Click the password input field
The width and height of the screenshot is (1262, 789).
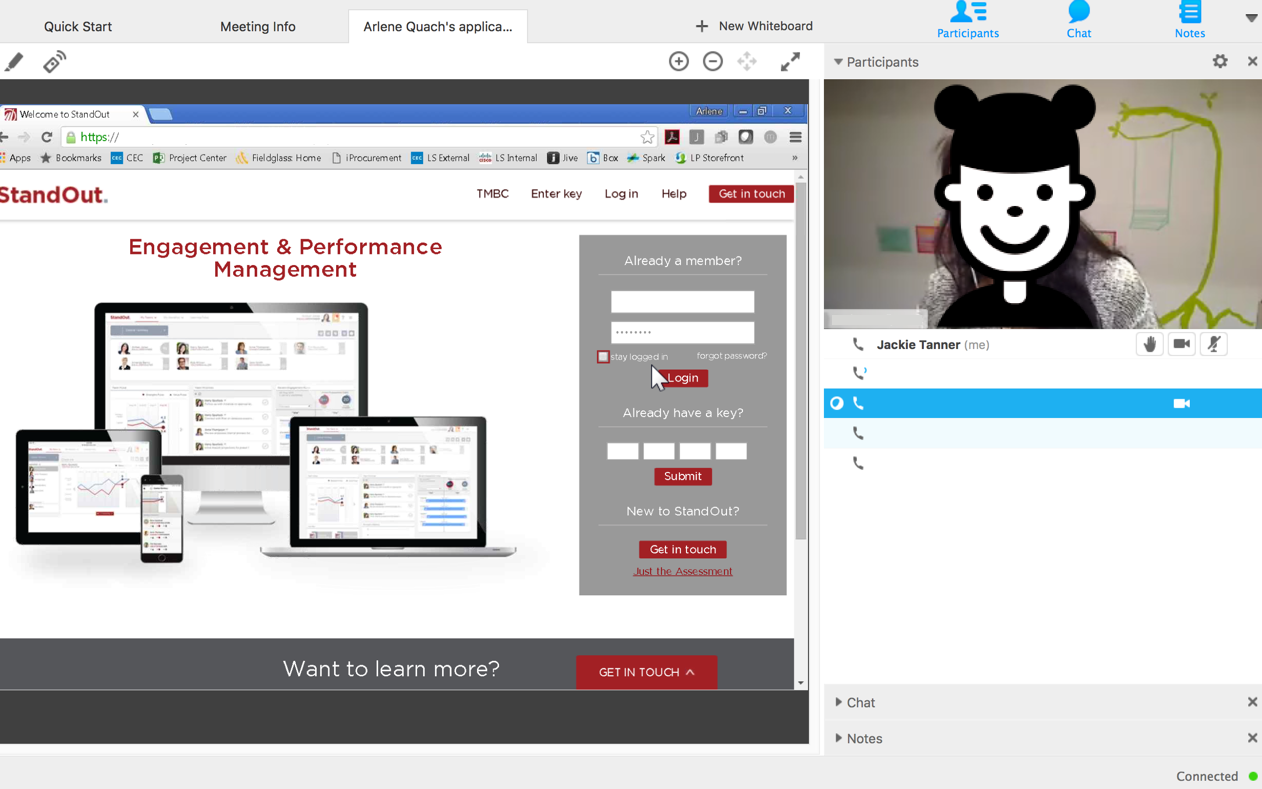pos(683,333)
